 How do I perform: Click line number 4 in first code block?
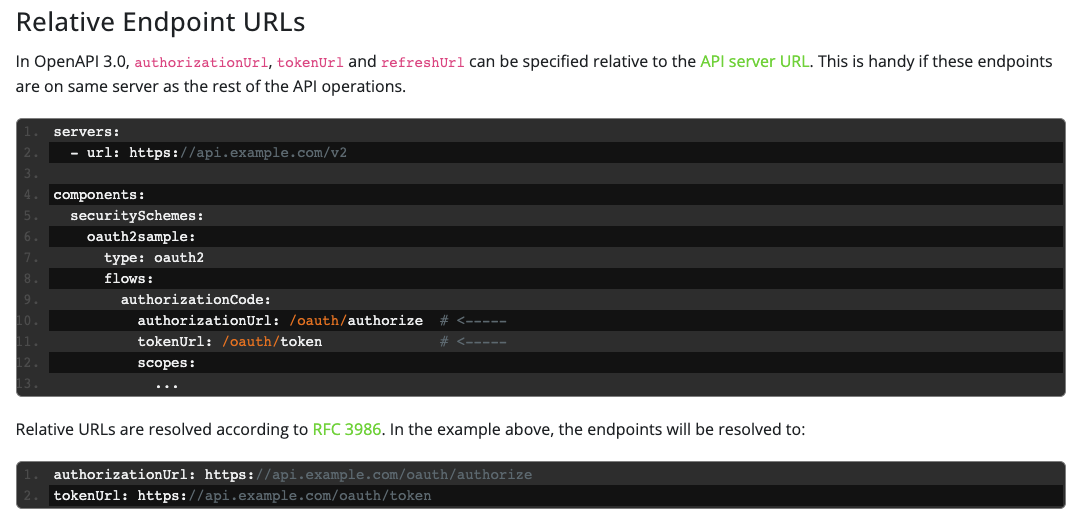[x=31, y=195]
